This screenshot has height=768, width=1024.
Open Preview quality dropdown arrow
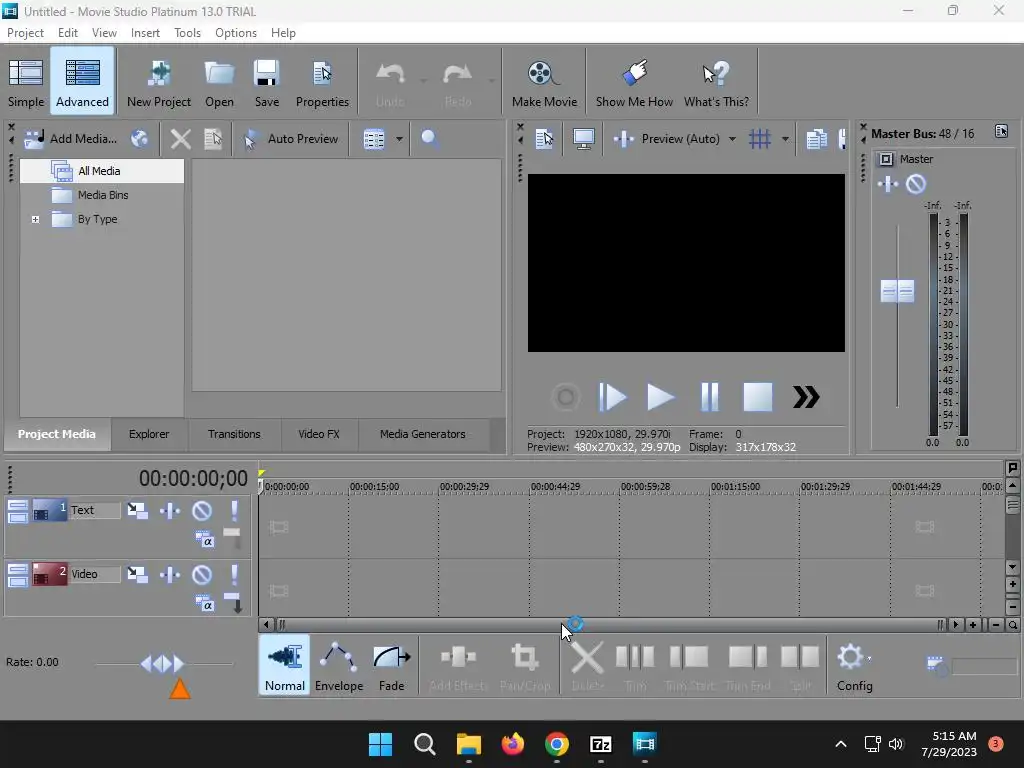(x=732, y=138)
